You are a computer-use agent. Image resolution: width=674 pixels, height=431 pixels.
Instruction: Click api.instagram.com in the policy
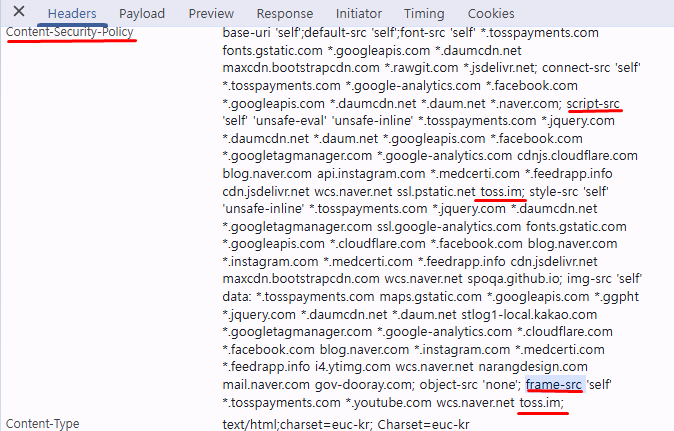coord(371,174)
